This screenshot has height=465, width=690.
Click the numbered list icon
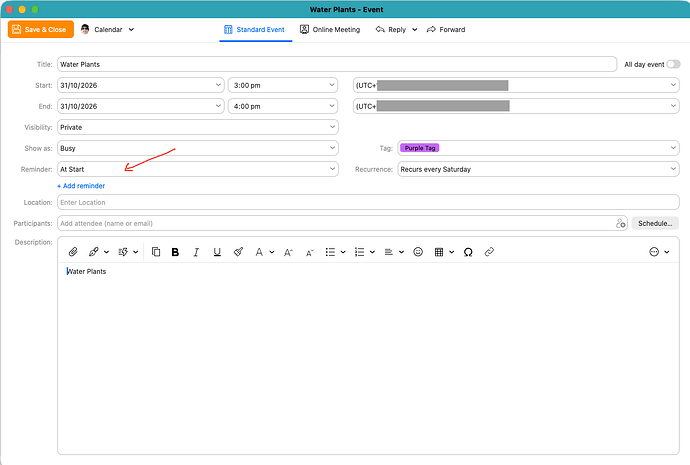pyautogui.click(x=360, y=252)
